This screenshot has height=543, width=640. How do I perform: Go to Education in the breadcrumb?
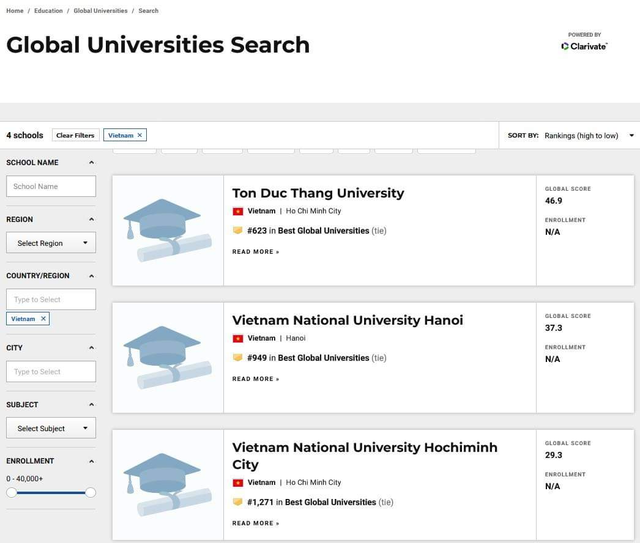48,11
